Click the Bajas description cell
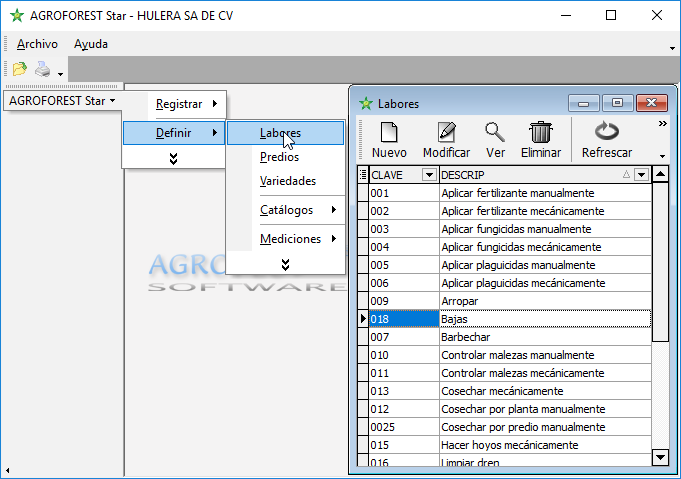Screen dimensions: 681x479 [x=545, y=319]
